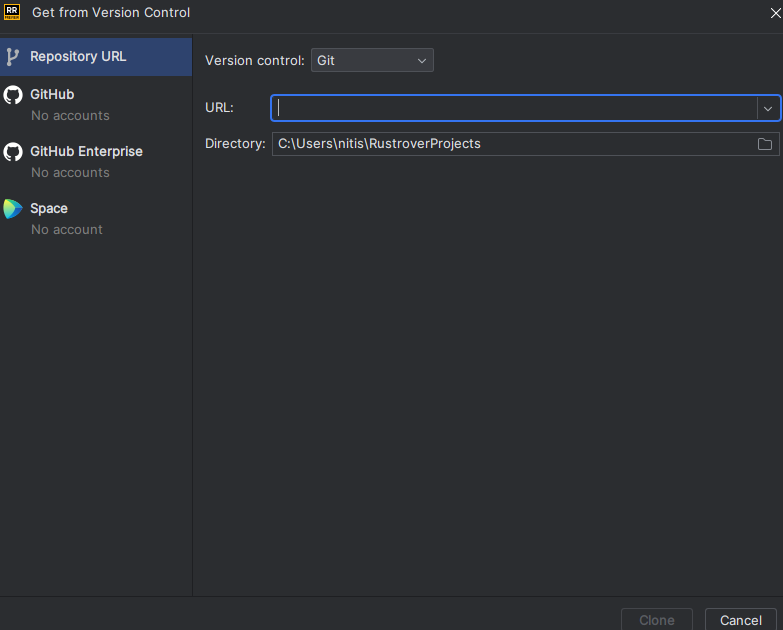
Task: Click 'No accounts' text under GitHub Enterprise
Action: pos(70,173)
